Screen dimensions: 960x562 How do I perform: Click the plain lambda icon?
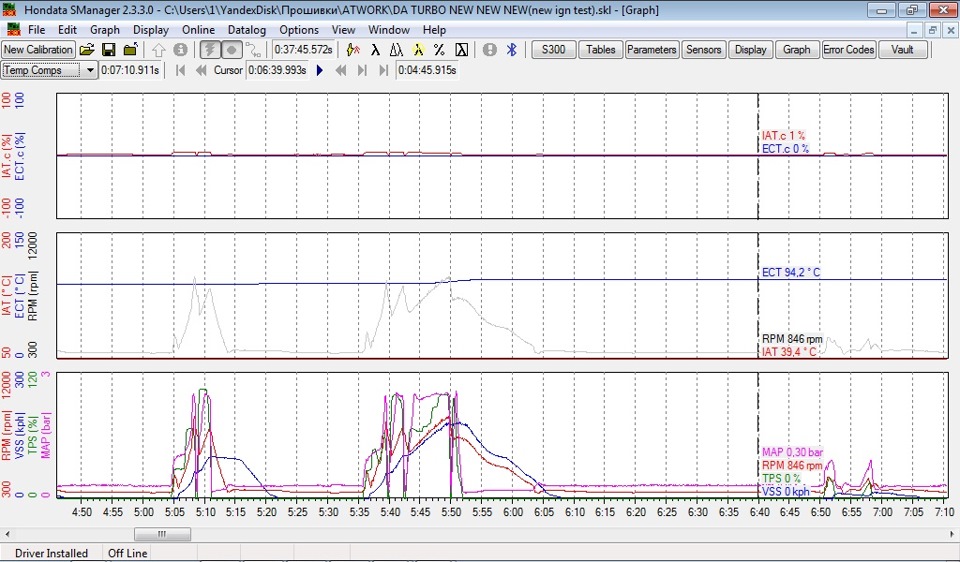(x=375, y=50)
